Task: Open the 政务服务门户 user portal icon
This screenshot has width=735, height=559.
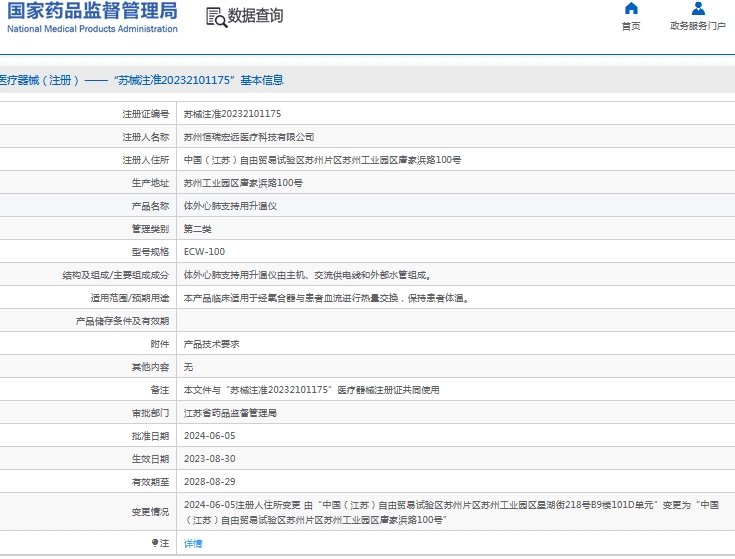Action: [x=698, y=8]
